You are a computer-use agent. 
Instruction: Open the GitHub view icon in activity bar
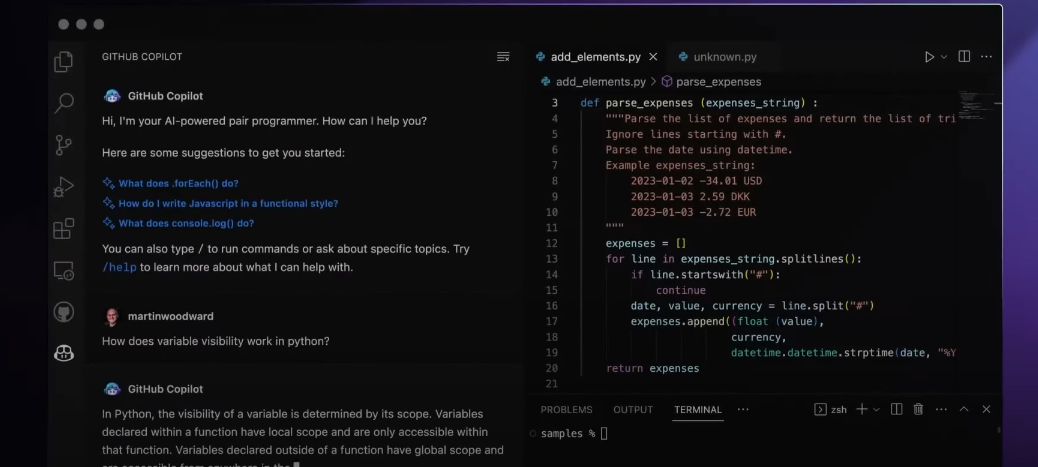(x=64, y=312)
